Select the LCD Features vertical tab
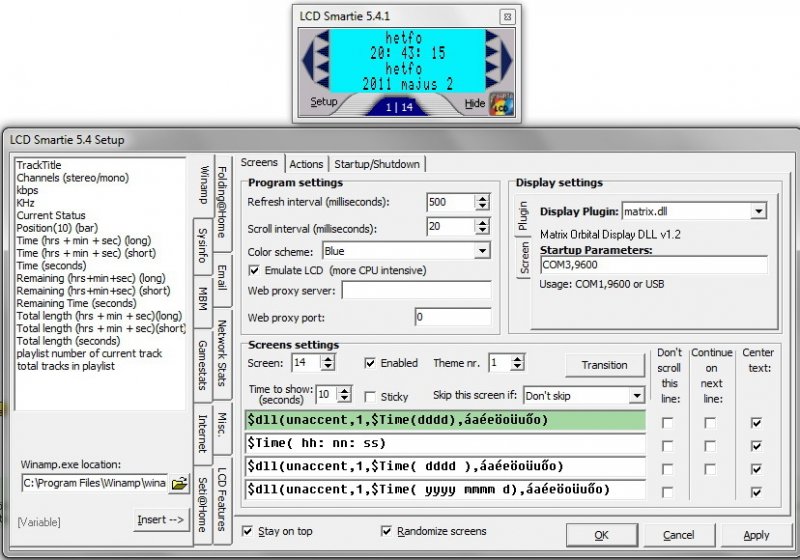The image size is (800, 560). coord(222,500)
